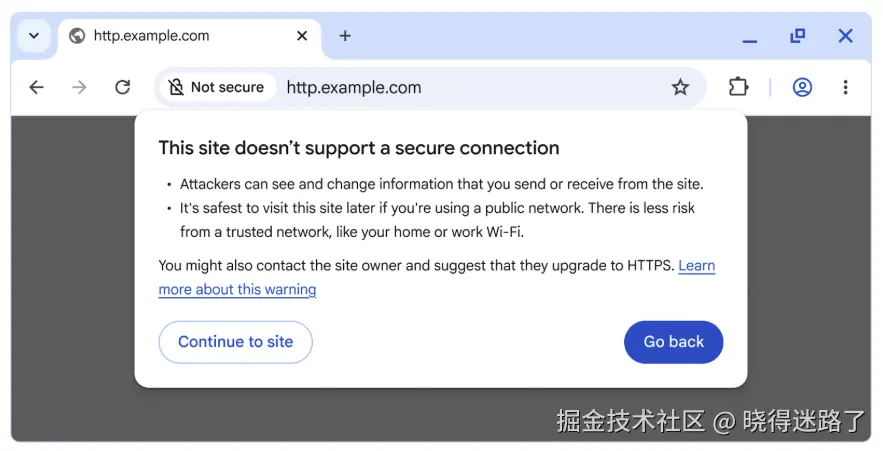883x451 pixels.
Task: Restore down the browser window
Action: [x=797, y=36]
